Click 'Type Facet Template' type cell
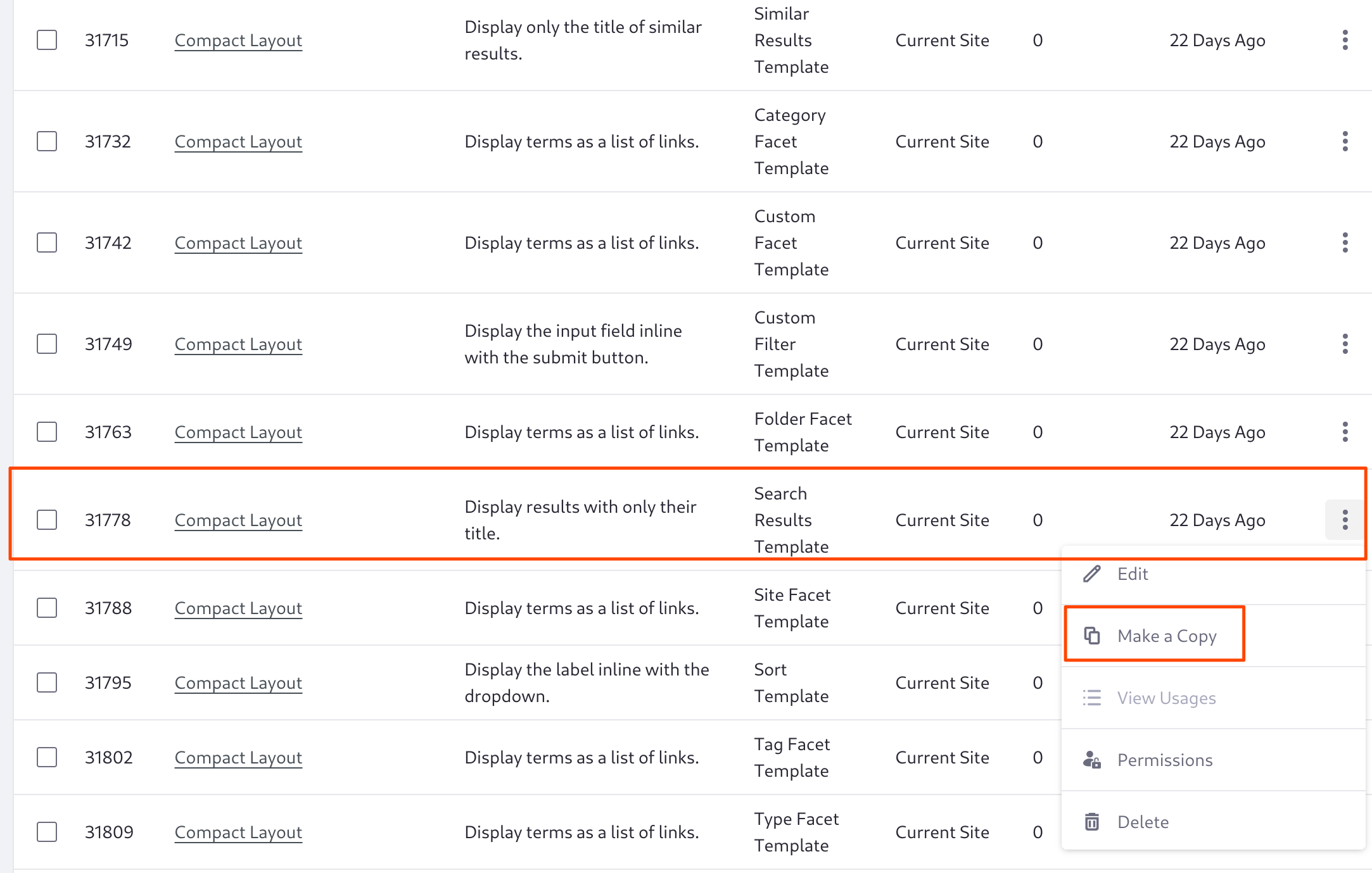 796,832
